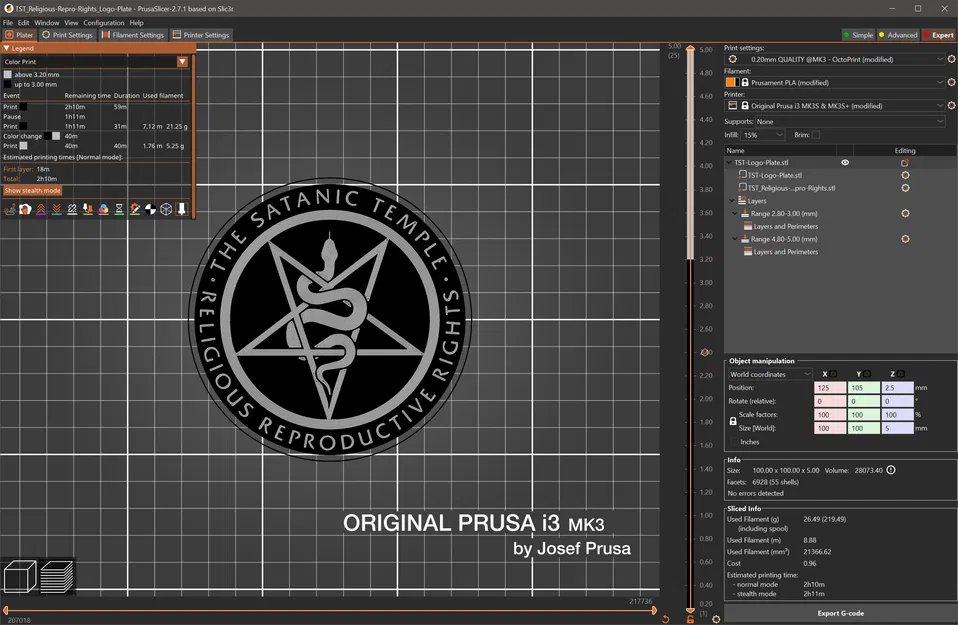The image size is (958, 625).
Task: Check the Inches checkbox in Object manipulation
Action: 734,440
